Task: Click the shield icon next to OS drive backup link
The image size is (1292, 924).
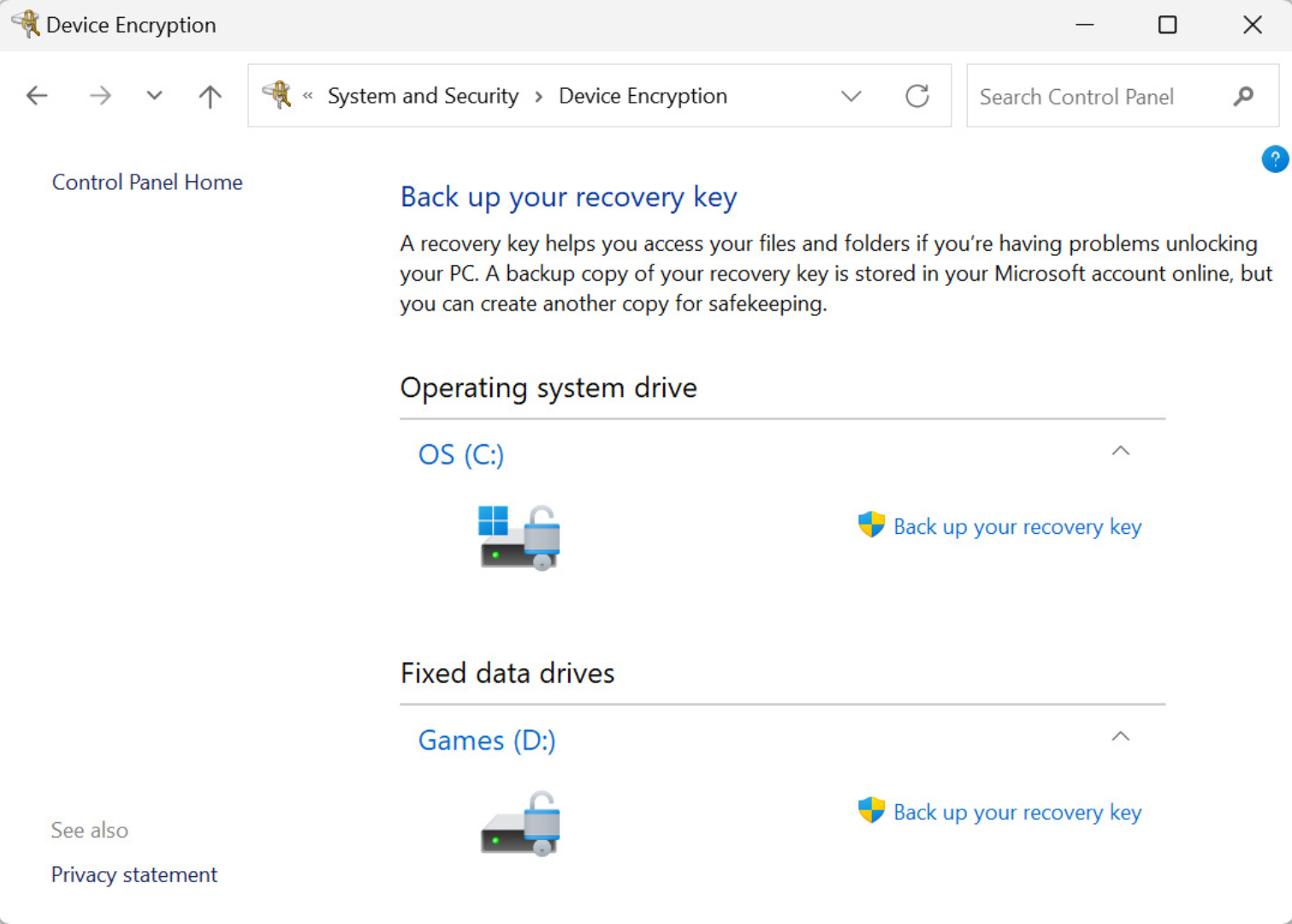Action: click(870, 524)
